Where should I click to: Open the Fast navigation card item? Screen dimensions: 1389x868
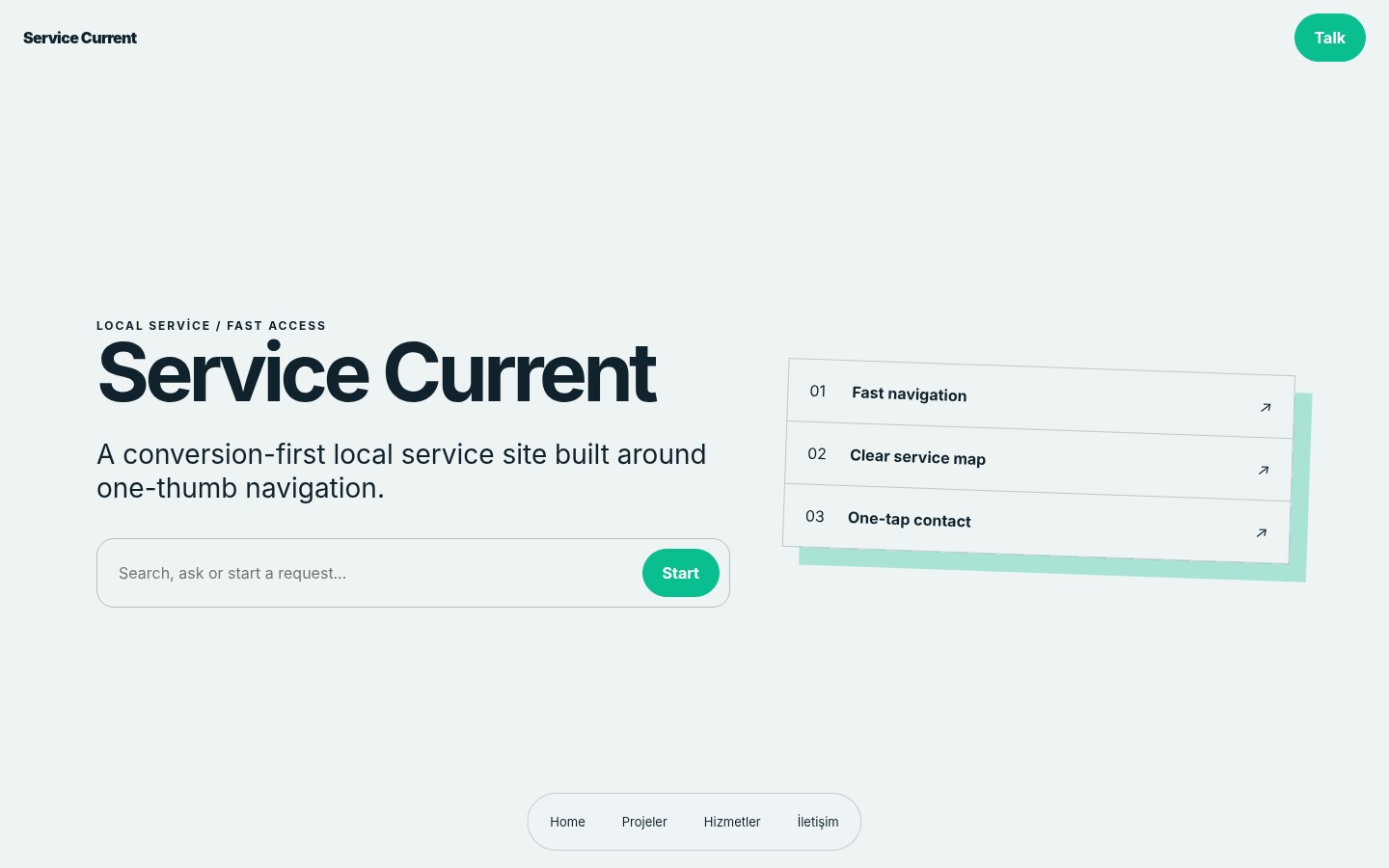(1041, 398)
